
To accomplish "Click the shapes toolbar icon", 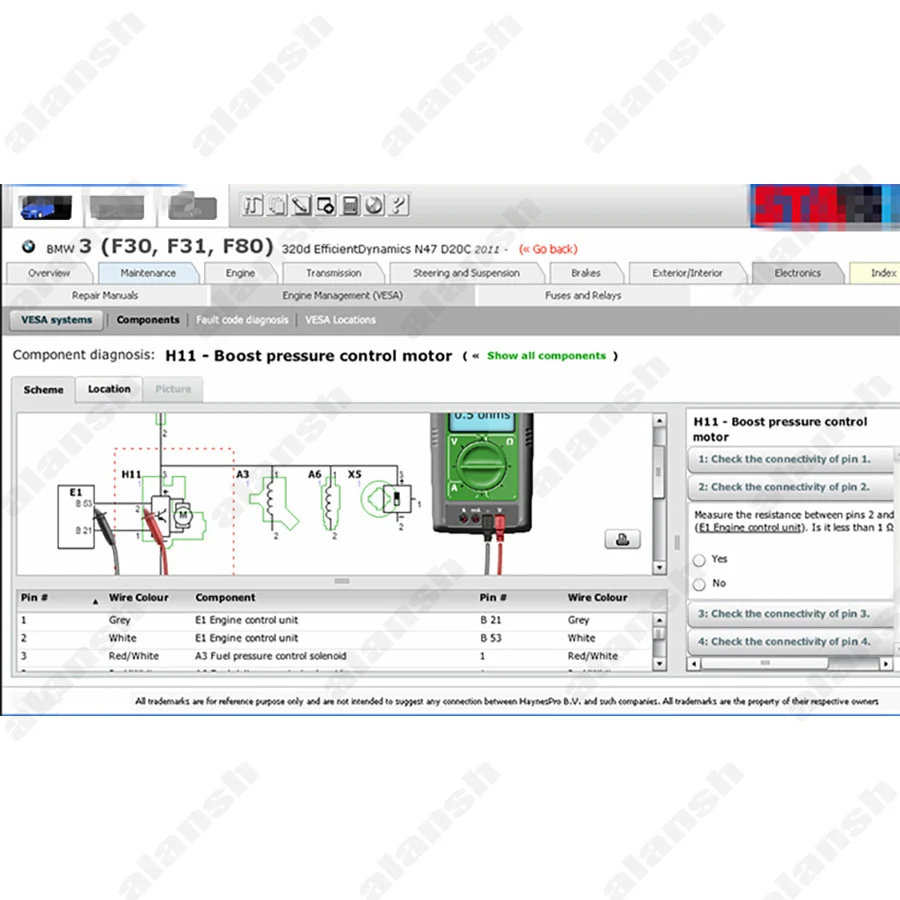I will [x=325, y=205].
